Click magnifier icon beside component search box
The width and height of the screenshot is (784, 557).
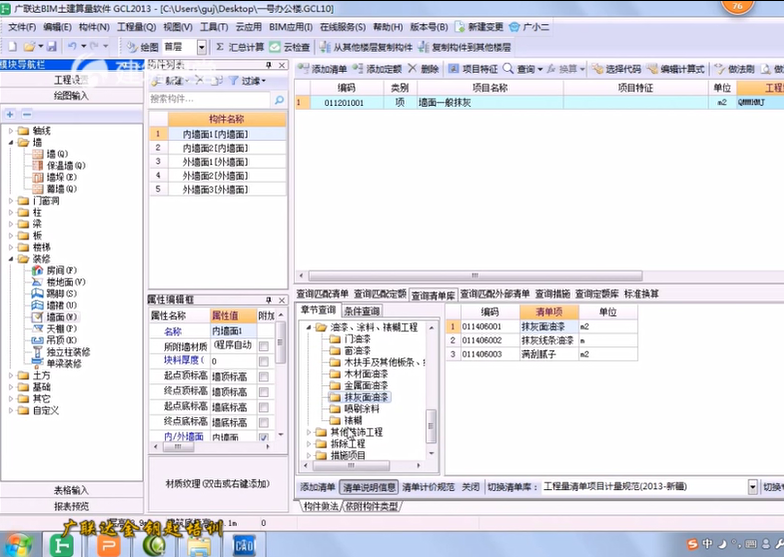(279, 100)
